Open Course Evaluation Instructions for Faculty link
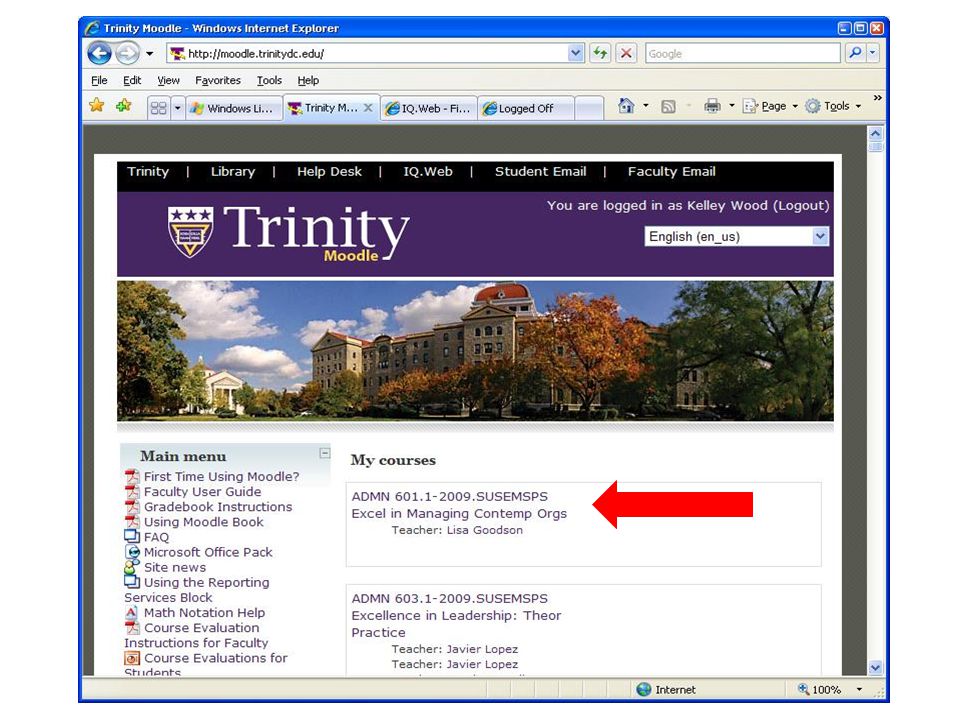 [x=196, y=636]
